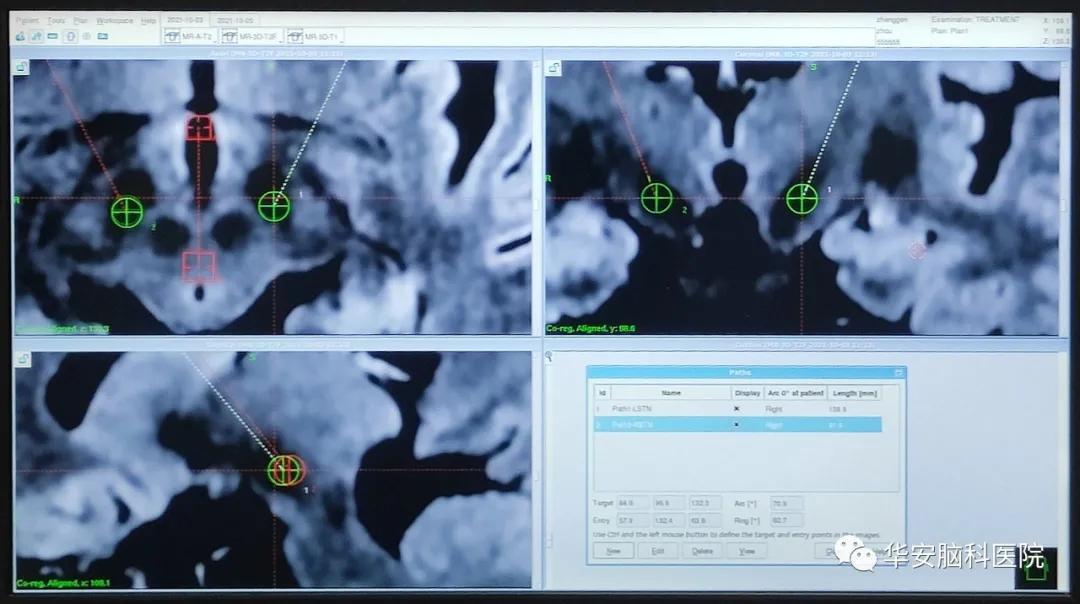1080x604 pixels.
Task: Click the red circle marker in Coronal view
Action: click(x=917, y=251)
